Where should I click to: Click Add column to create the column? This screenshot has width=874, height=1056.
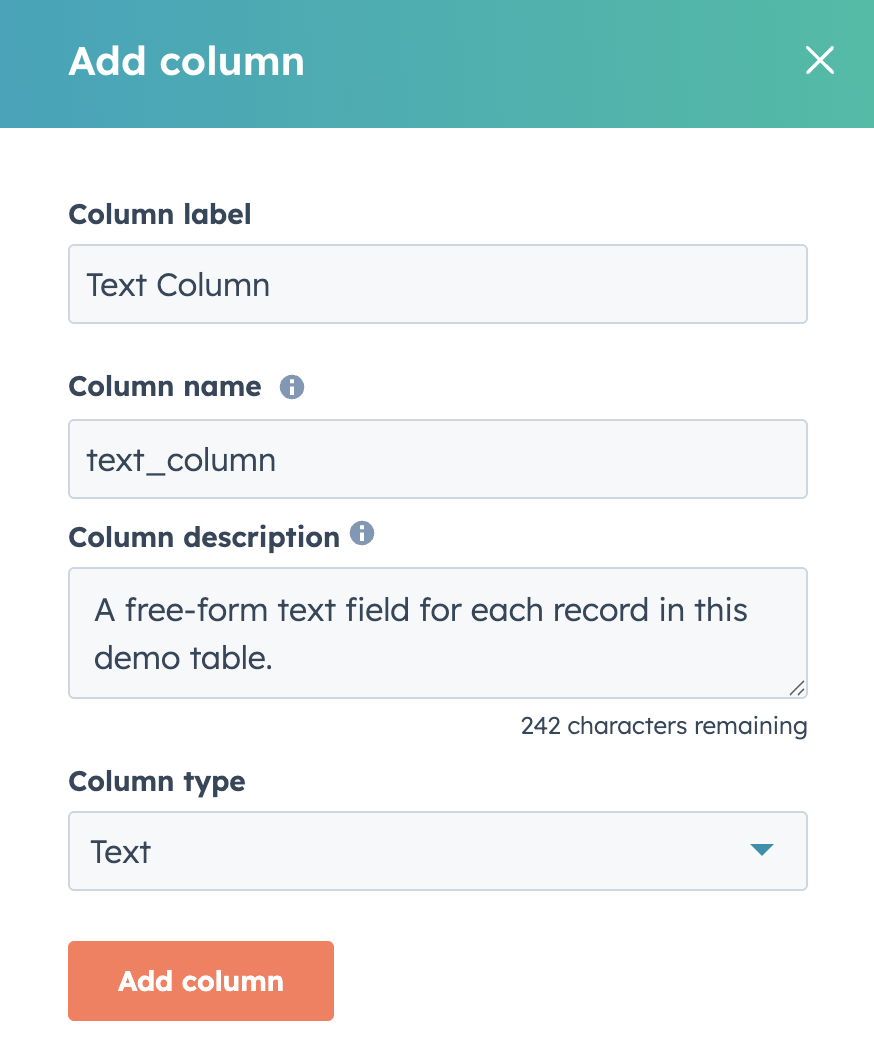[x=200, y=981]
